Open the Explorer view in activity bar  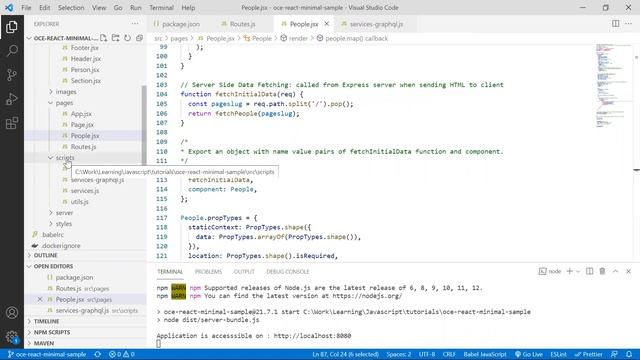(x=12, y=27)
